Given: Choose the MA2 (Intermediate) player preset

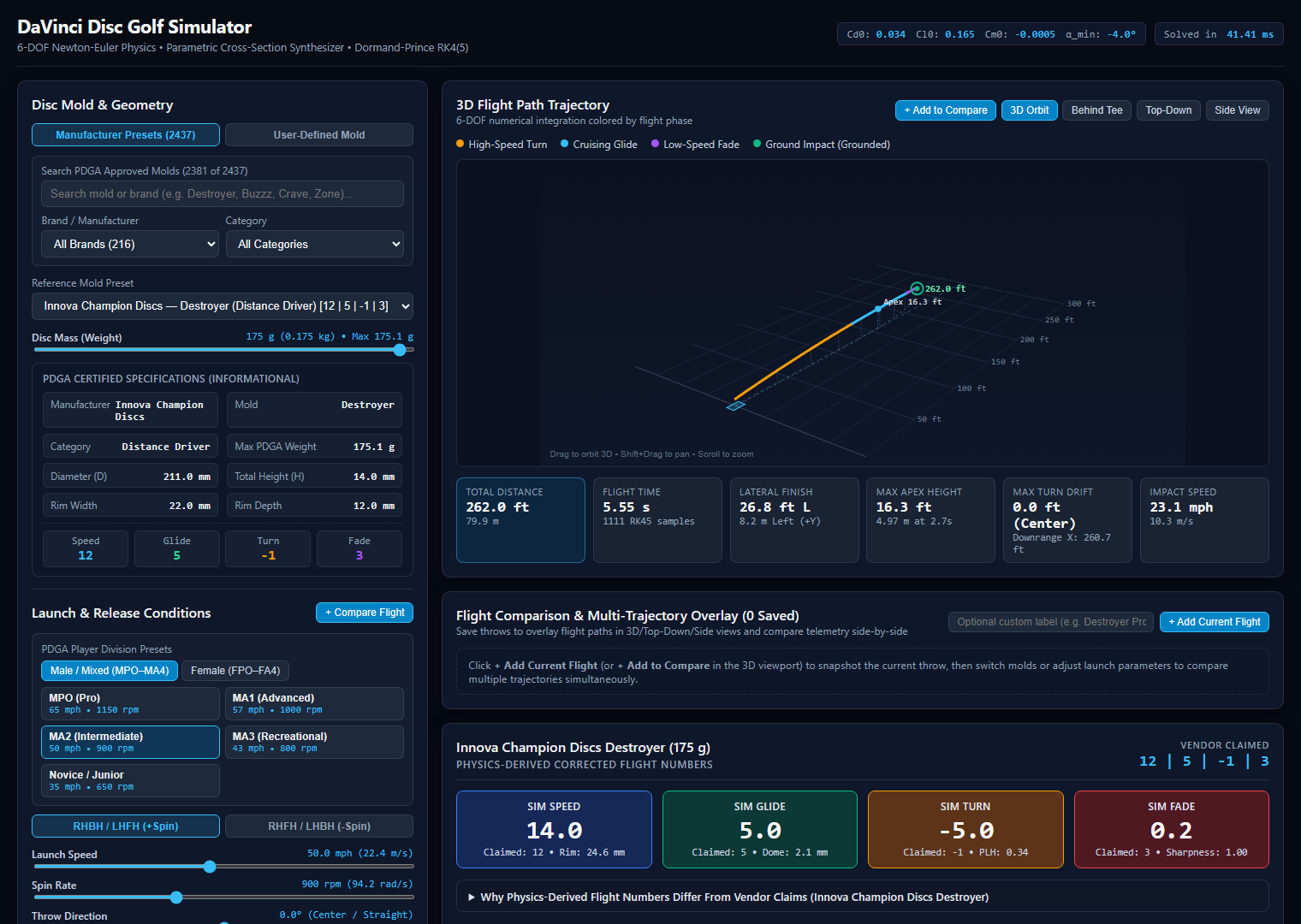Looking at the screenshot, I should (130, 742).
